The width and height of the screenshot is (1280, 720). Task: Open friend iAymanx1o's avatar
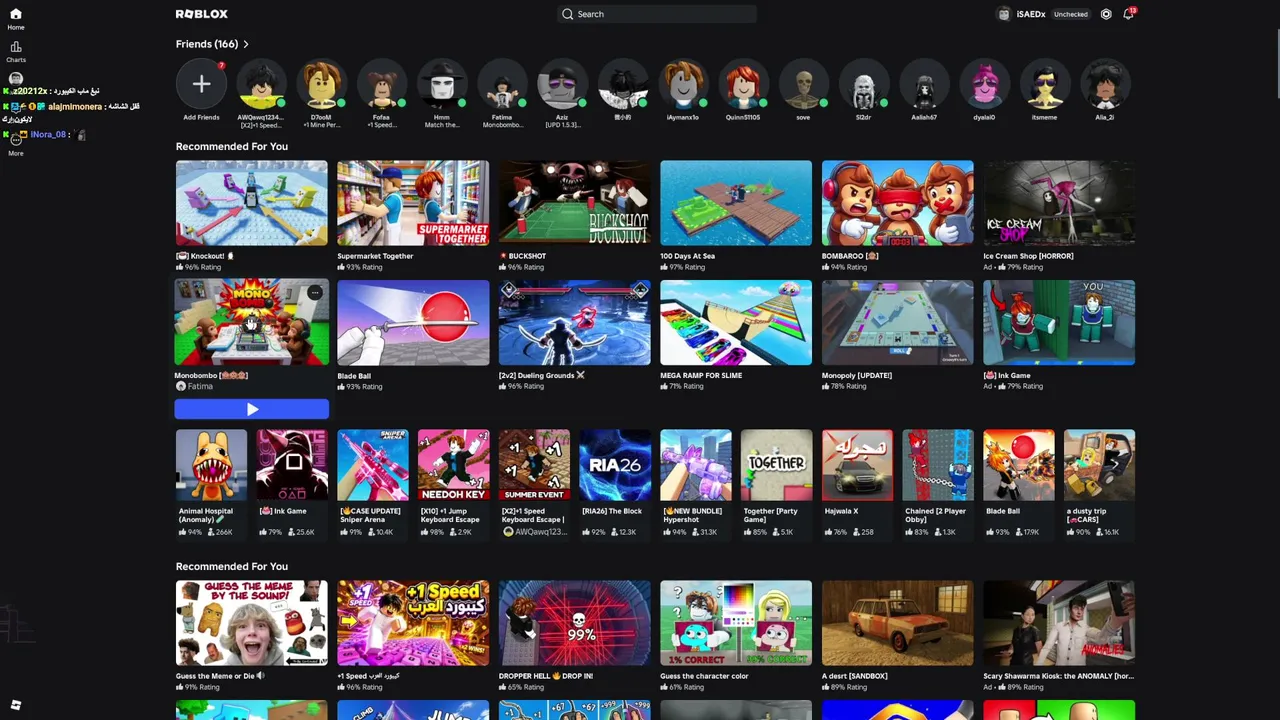click(x=683, y=85)
